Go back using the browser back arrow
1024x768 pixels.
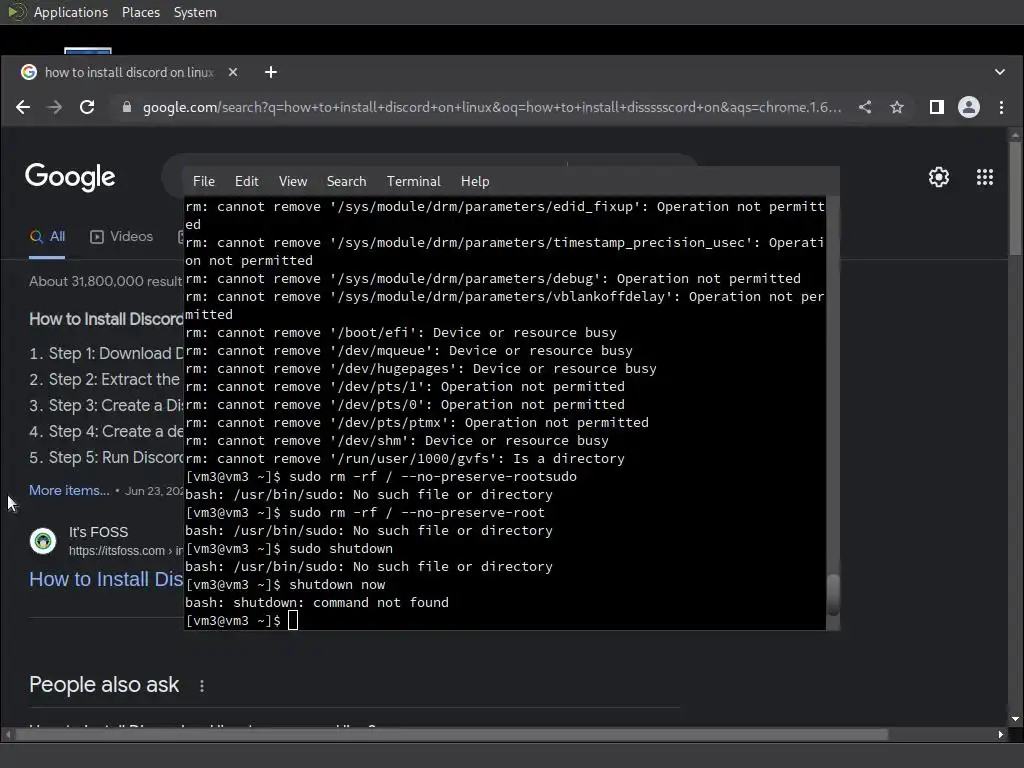point(23,107)
